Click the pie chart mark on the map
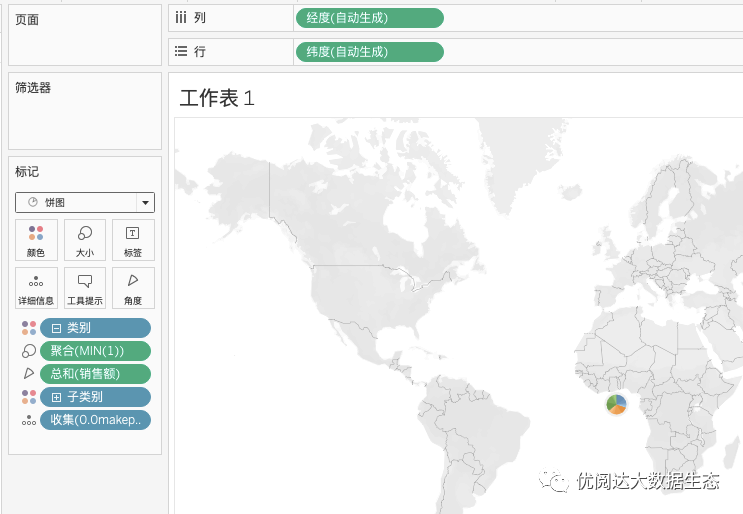This screenshot has height=514, width=743. [616, 405]
